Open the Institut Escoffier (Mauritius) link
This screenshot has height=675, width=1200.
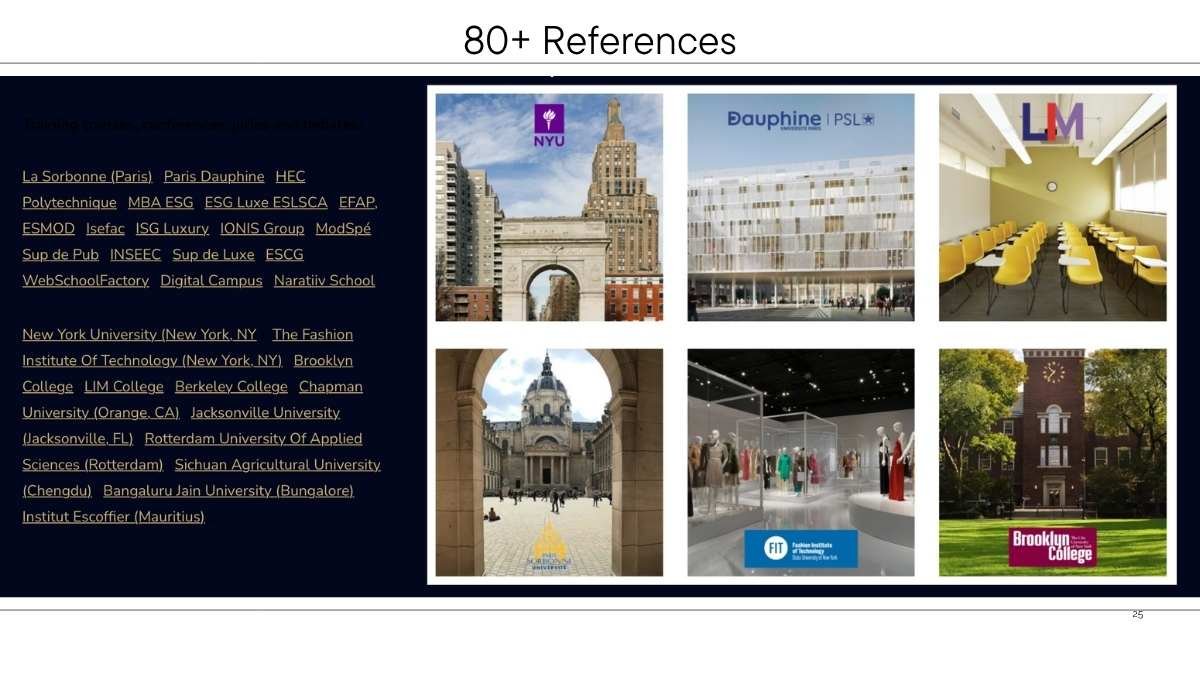(113, 517)
